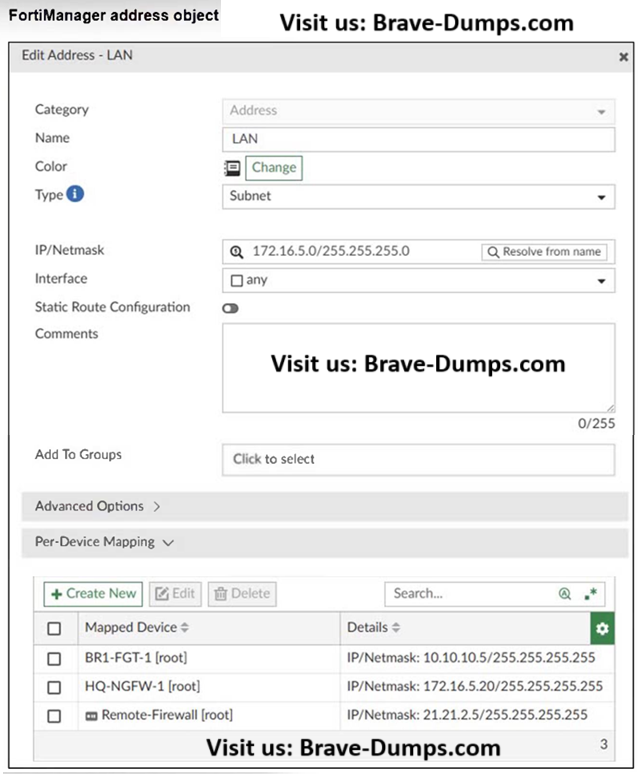The height and width of the screenshot is (774, 643).
Task: Close the Edit Address dialog
Action: tap(623, 57)
